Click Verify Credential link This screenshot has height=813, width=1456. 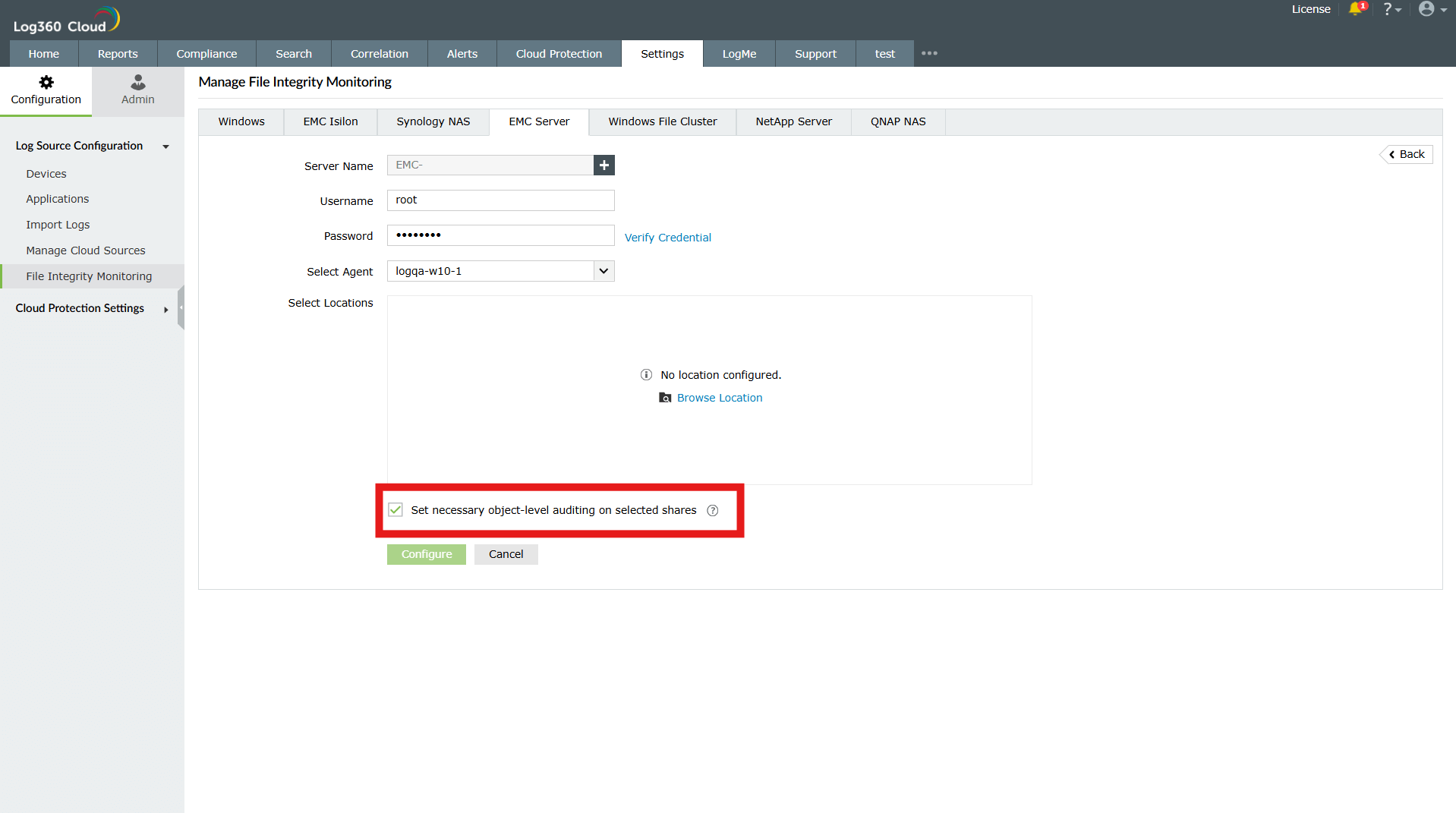coord(667,237)
